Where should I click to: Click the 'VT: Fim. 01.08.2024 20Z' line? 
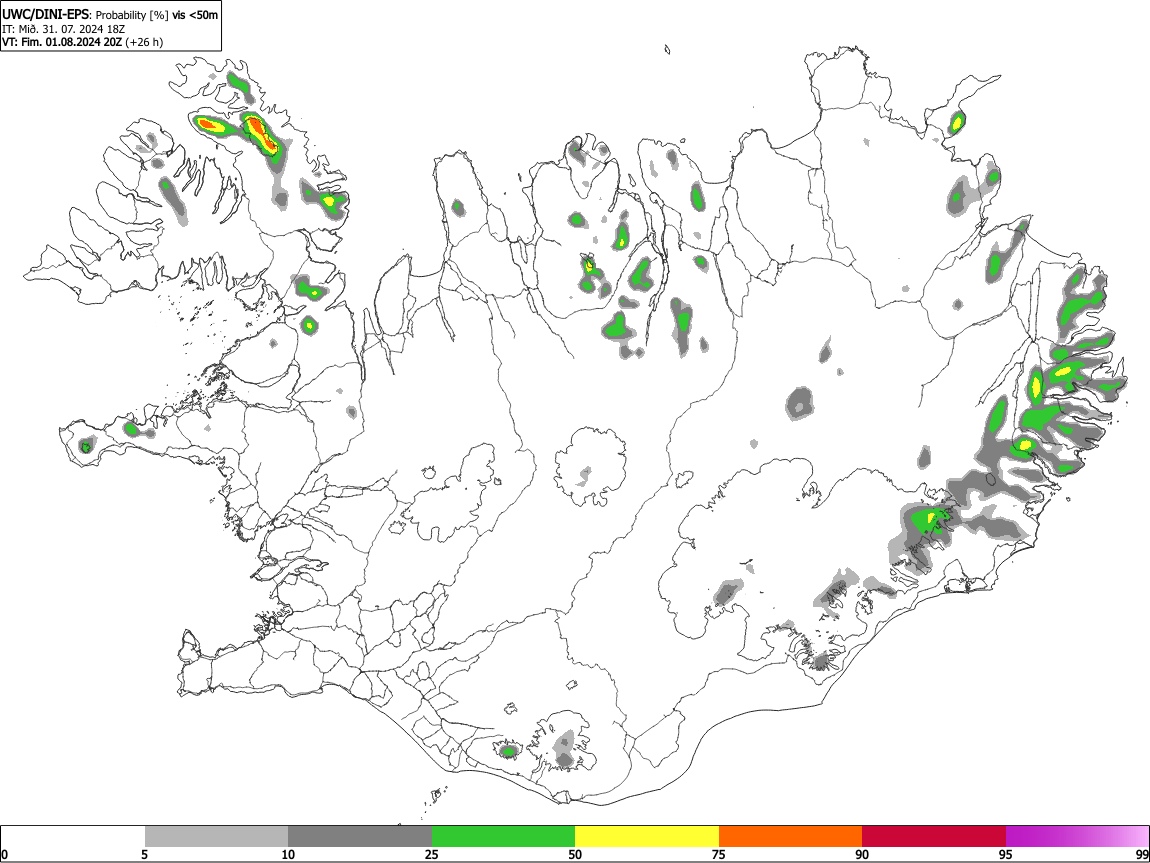tap(62, 43)
